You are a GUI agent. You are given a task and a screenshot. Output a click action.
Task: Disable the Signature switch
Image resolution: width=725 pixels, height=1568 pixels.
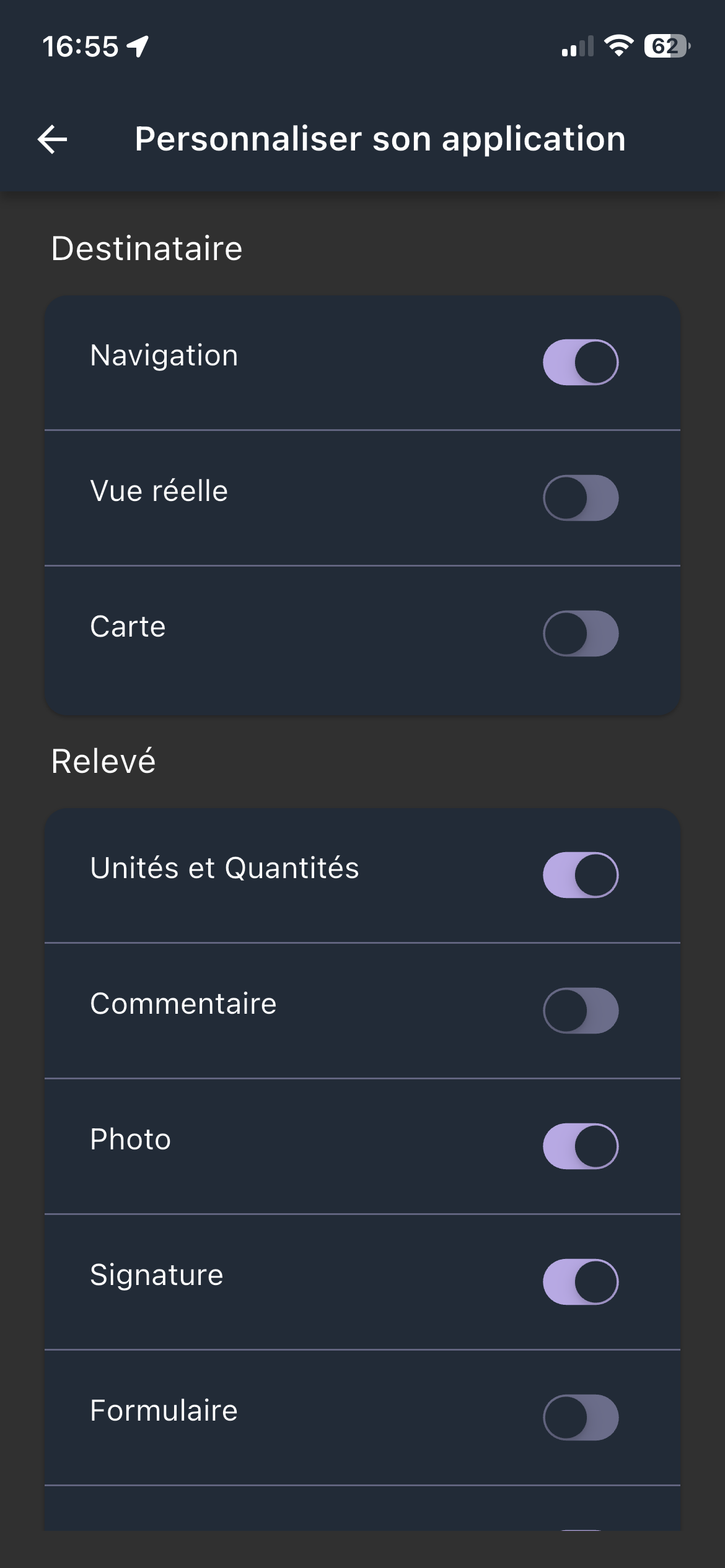[581, 1282]
